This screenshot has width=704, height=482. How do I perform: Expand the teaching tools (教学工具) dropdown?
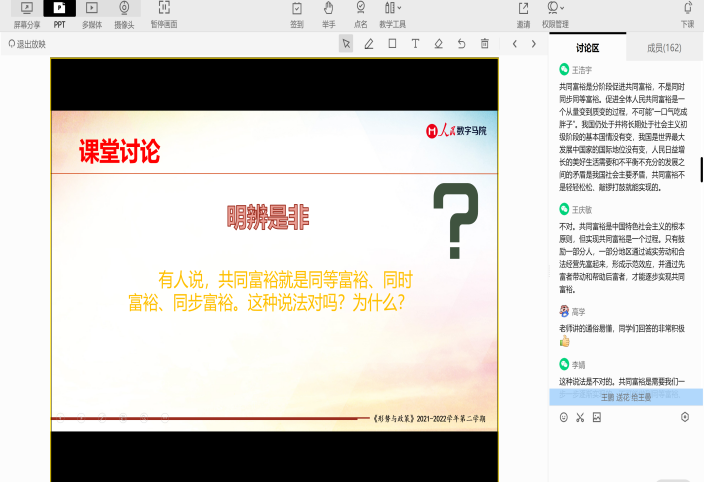tap(392, 13)
